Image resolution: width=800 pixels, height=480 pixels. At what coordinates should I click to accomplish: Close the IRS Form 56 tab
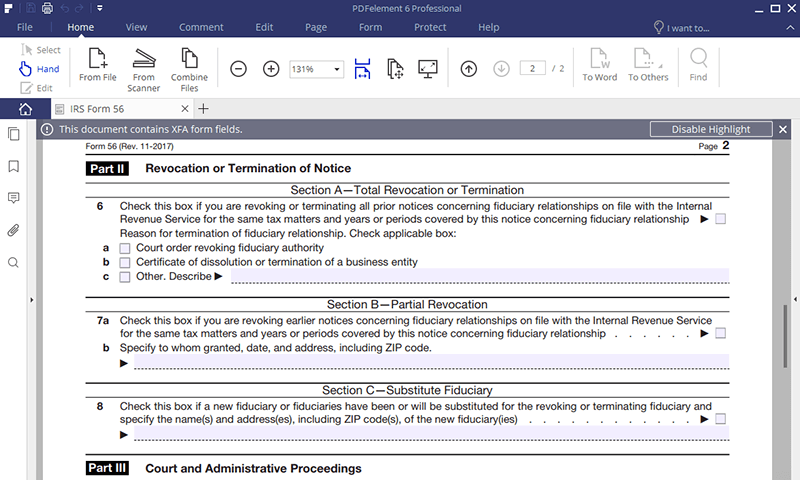pos(185,109)
